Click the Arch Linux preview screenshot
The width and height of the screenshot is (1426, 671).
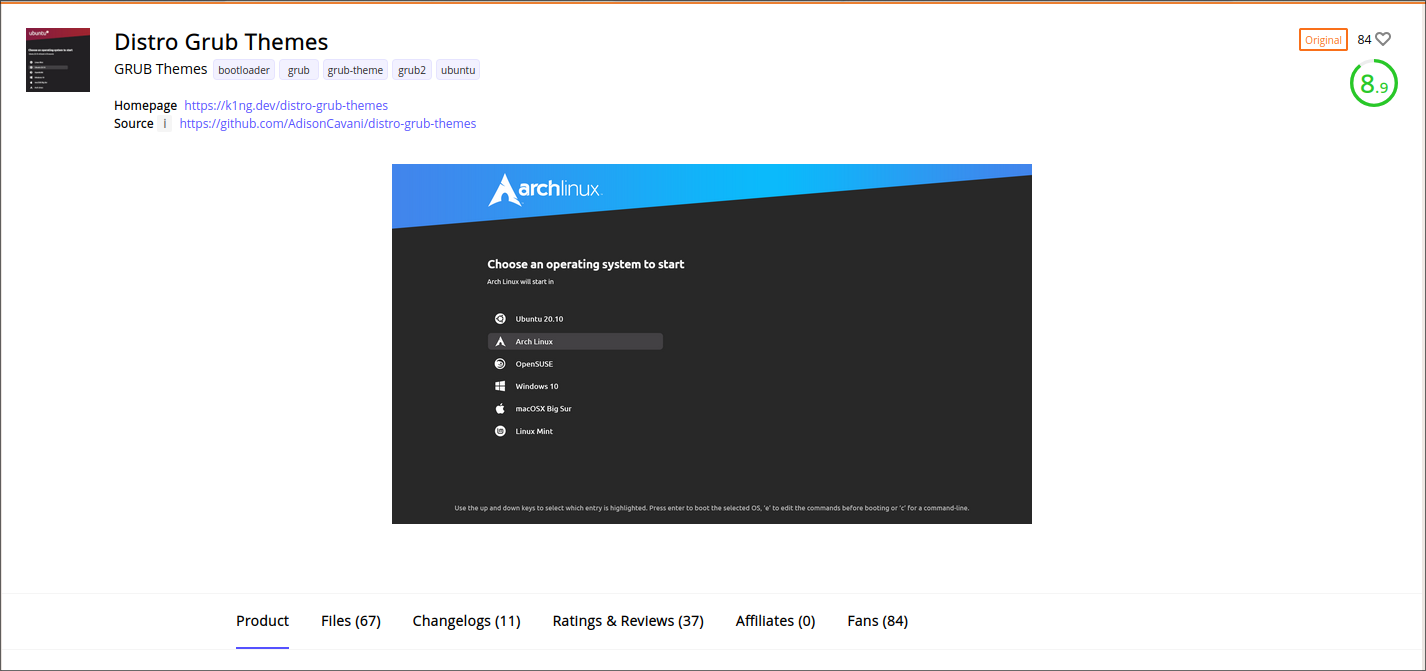tap(711, 343)
